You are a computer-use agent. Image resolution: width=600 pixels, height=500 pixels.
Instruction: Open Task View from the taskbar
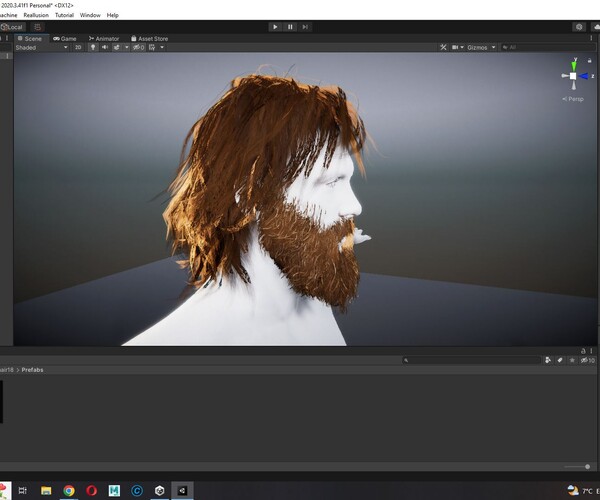click(x=23, y=490)
